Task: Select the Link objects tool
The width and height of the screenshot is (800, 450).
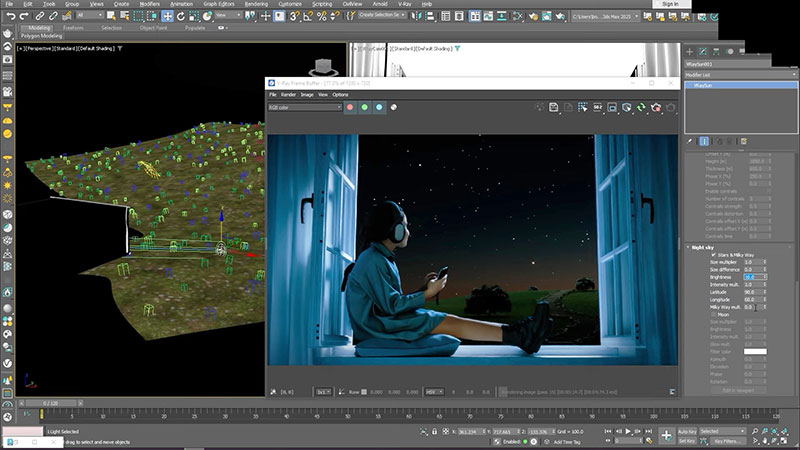Action: click(40, 16)
